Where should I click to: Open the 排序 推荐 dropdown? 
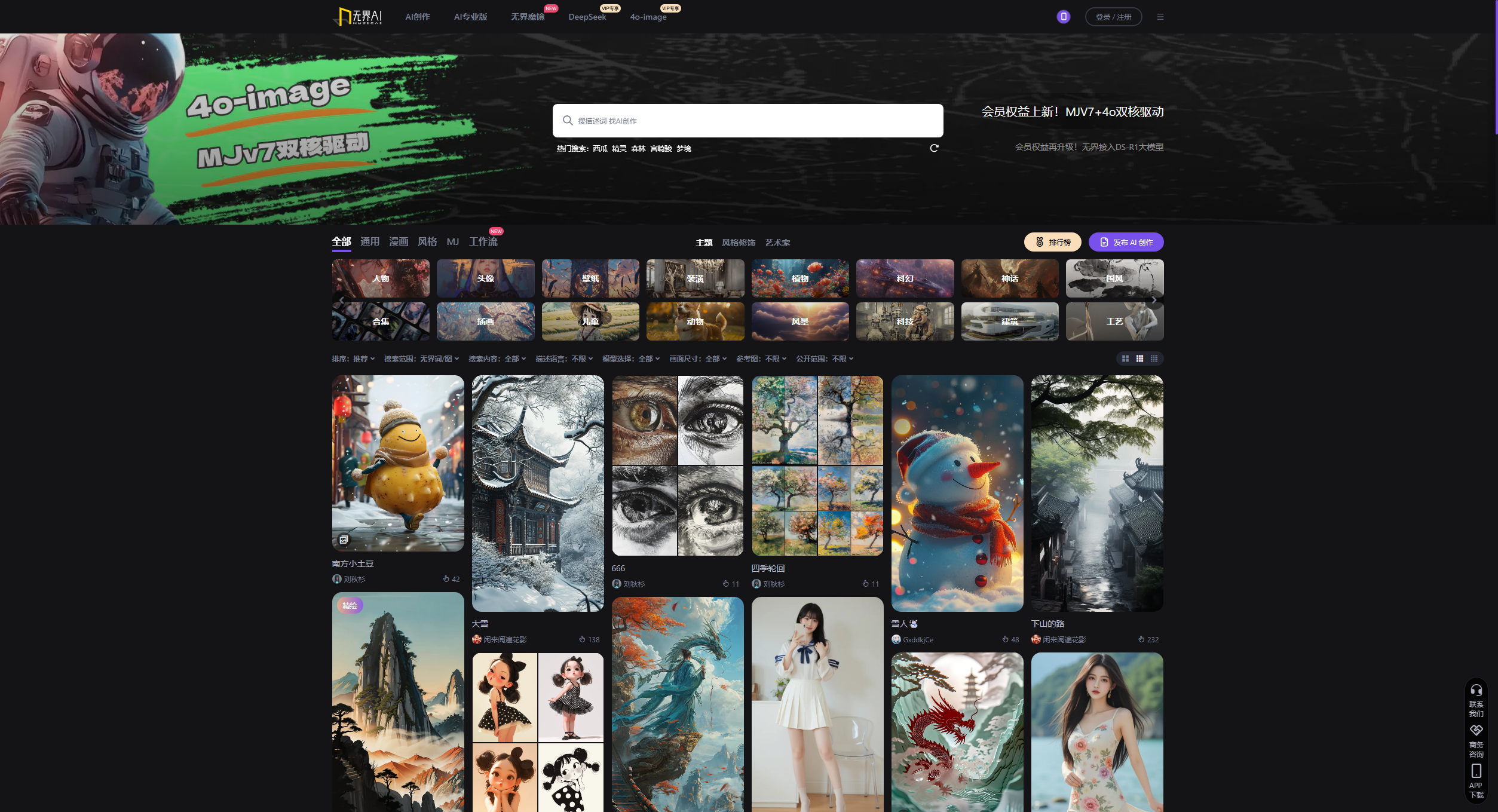point(354,358)
